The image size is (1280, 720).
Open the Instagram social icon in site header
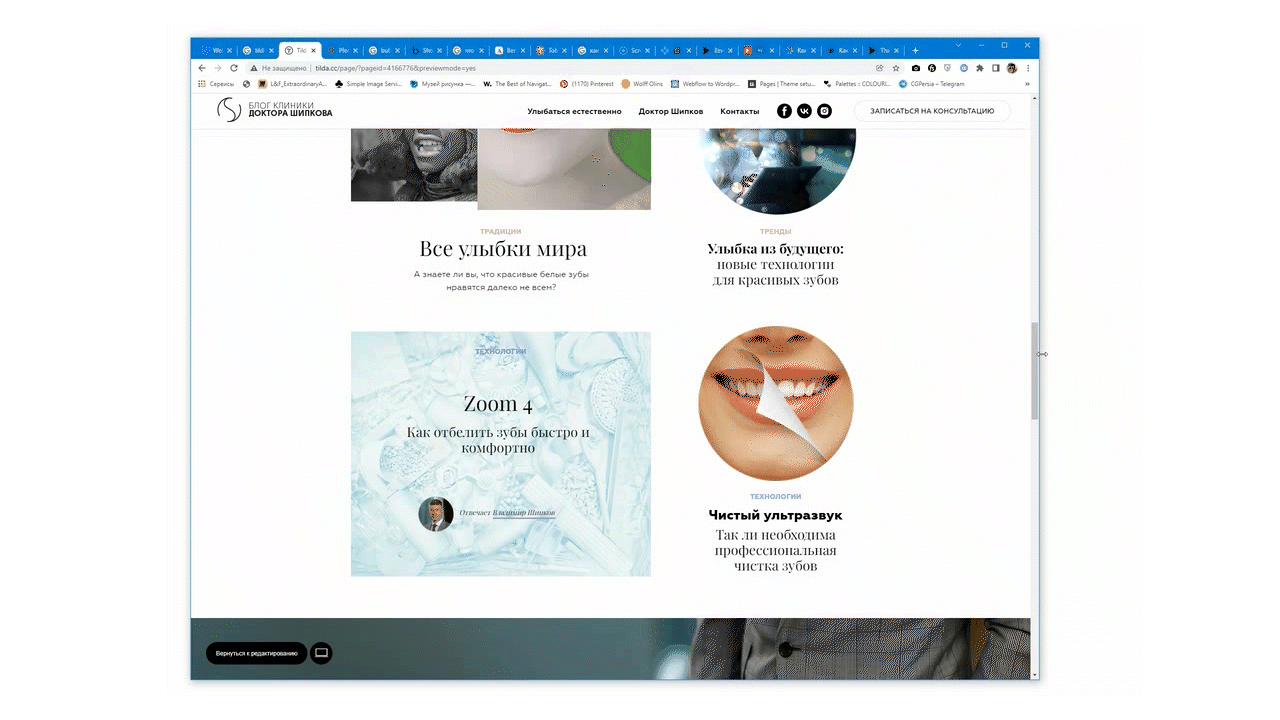point(824,111)
